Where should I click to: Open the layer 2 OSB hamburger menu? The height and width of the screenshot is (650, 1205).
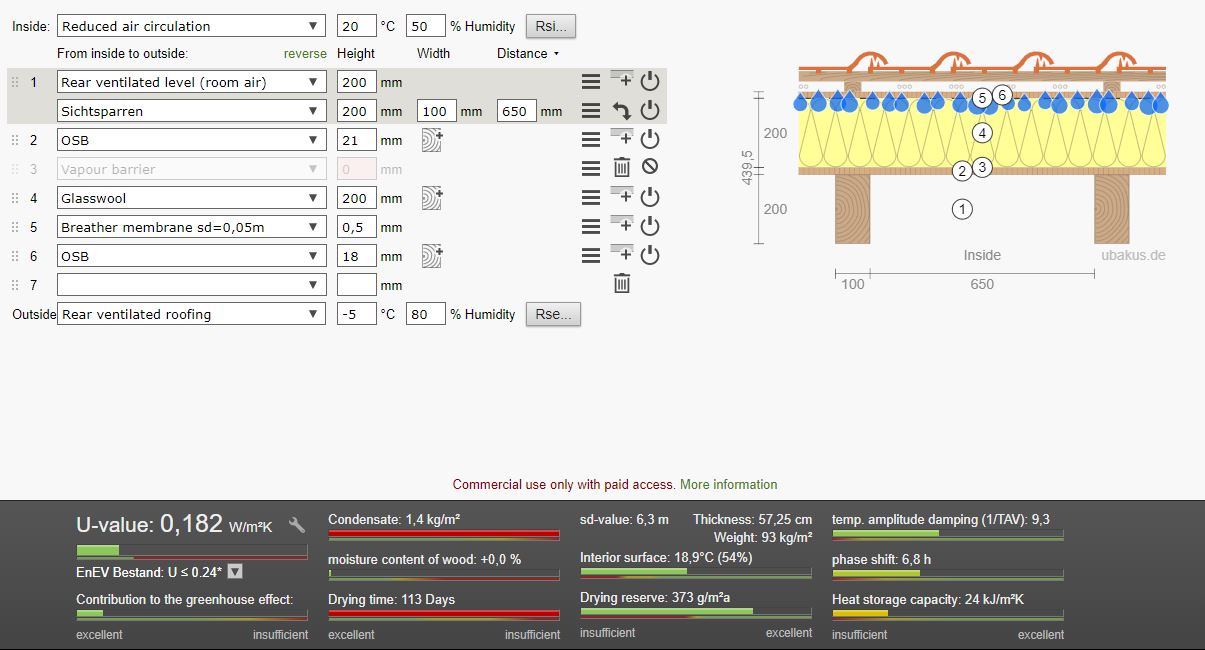click(x=591, y=140)
